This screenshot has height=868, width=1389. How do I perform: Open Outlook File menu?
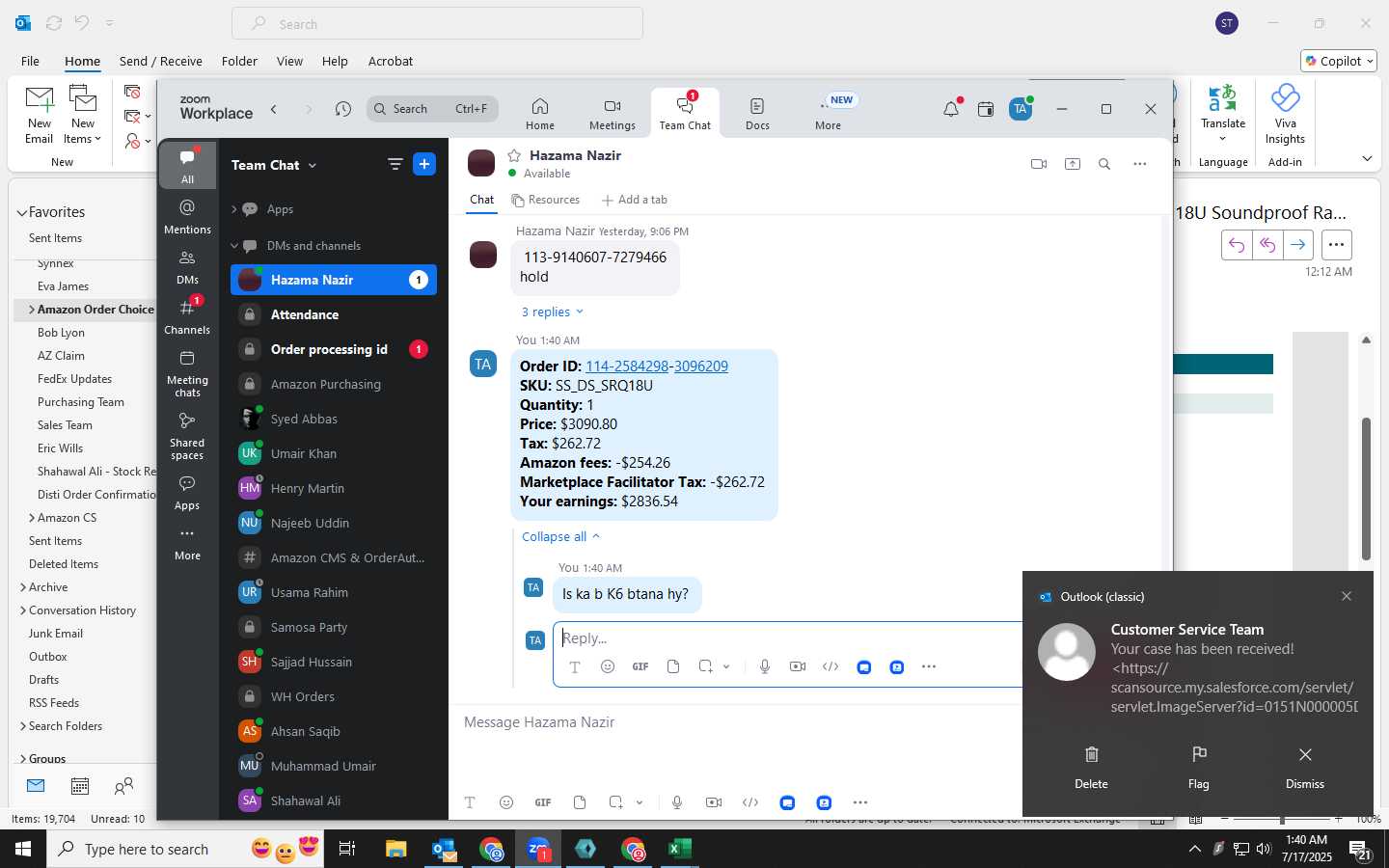click(x=31, y=61)
